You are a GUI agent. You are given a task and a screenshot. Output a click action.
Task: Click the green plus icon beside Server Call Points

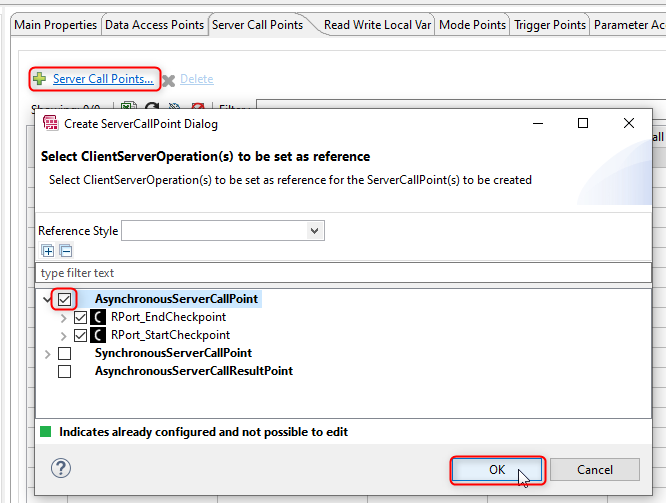[40, 79]
